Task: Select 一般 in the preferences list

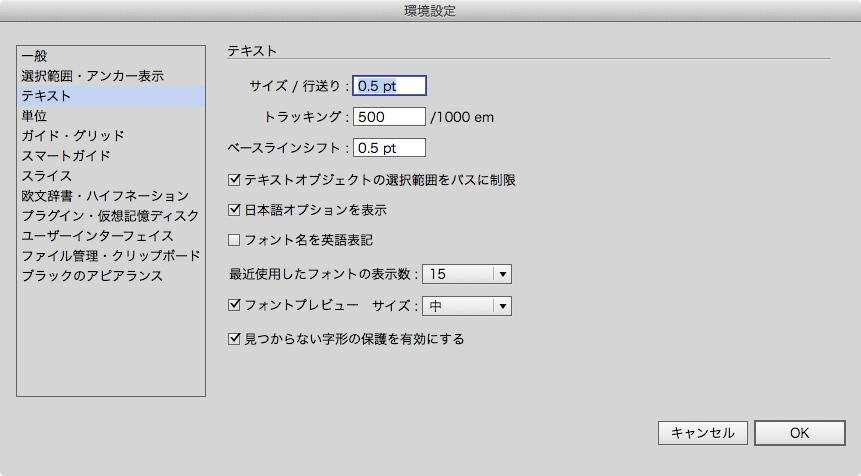Action: click(x=34, y=56)
